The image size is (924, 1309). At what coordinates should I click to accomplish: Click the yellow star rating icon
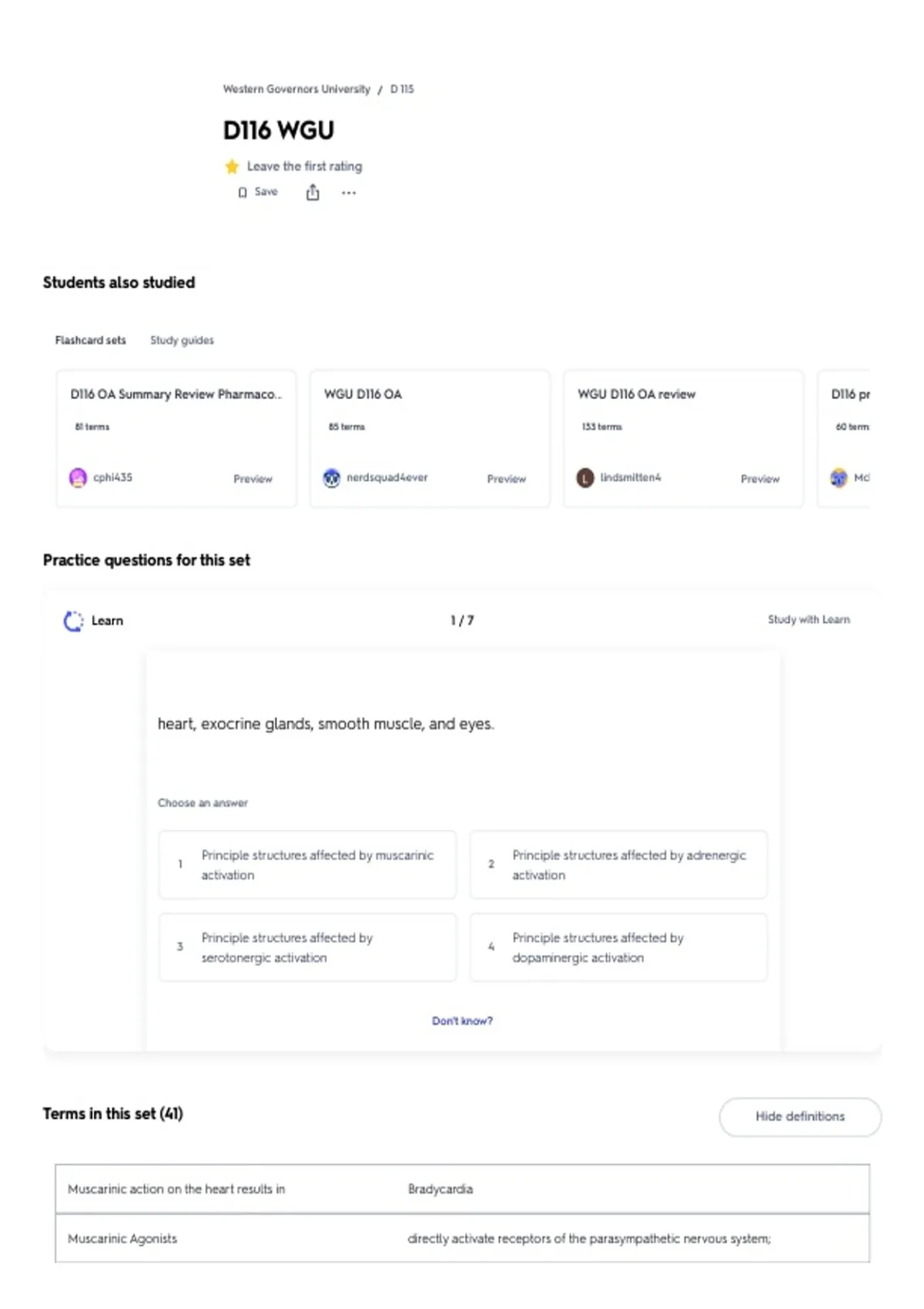(x=232, y=166)
